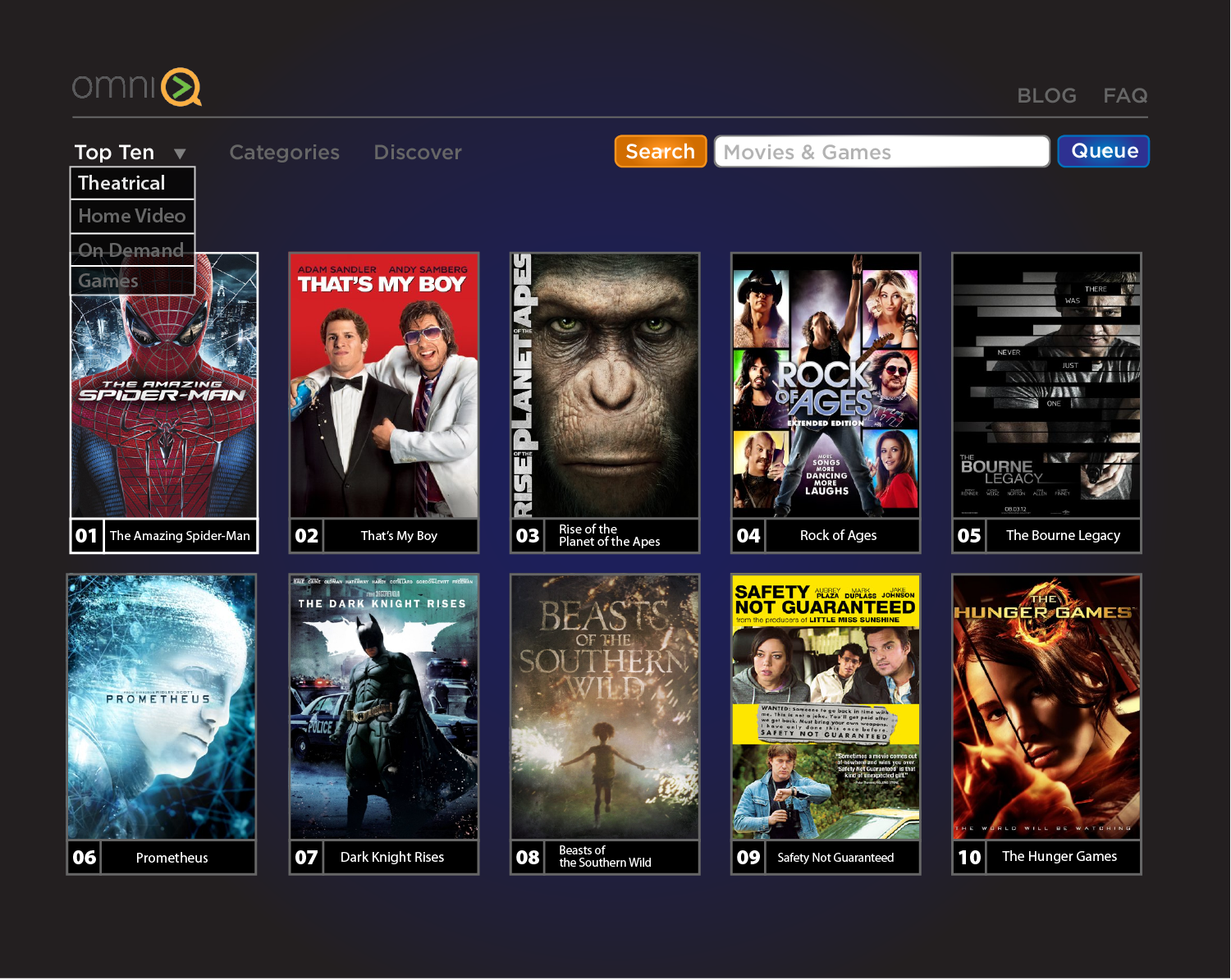Click rank number 09 badge
Image resolution: width=1231 pixels, height=980 pixels.
pos(748,858)
